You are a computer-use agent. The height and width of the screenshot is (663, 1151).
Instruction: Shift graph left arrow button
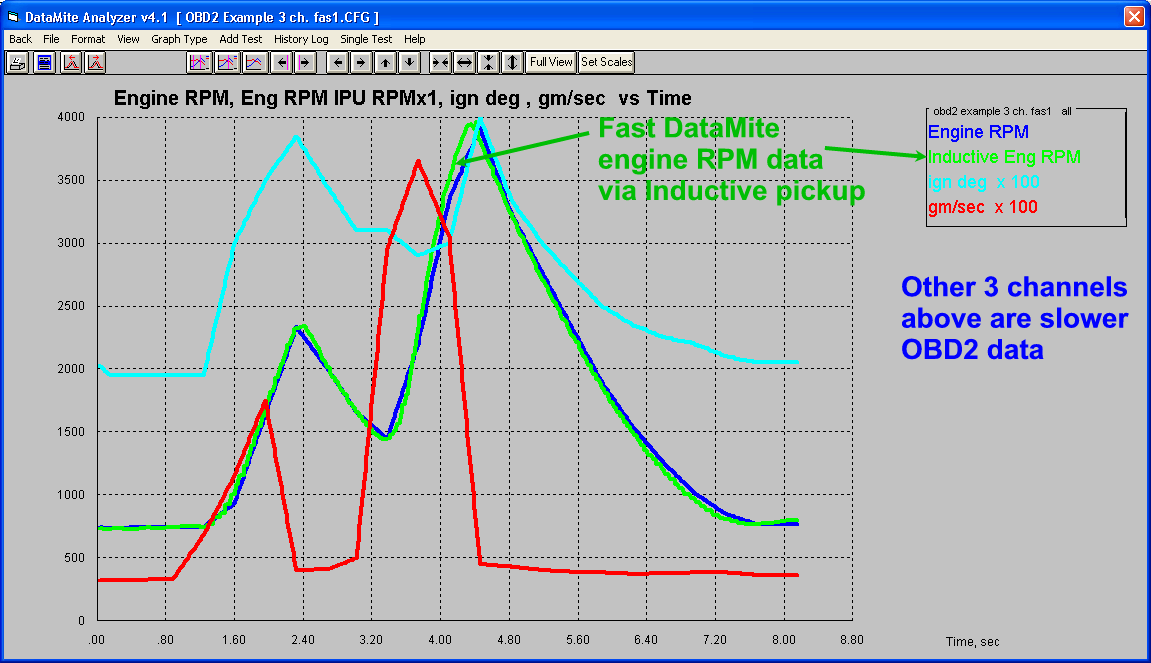(338, 62)
